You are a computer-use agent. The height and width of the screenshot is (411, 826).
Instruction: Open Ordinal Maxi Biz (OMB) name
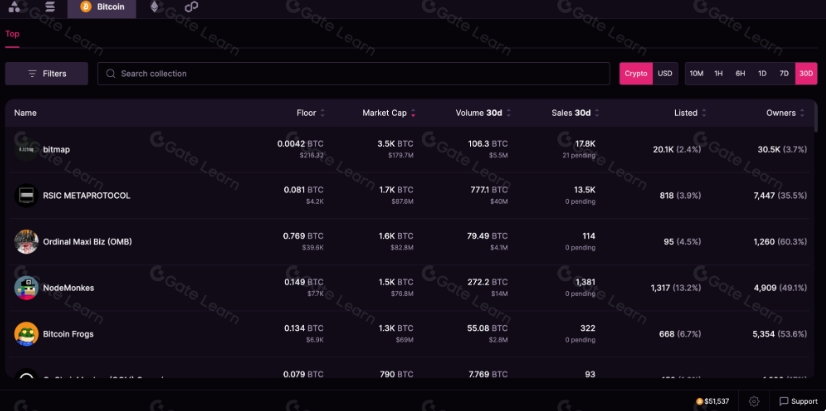coord(87,242)
